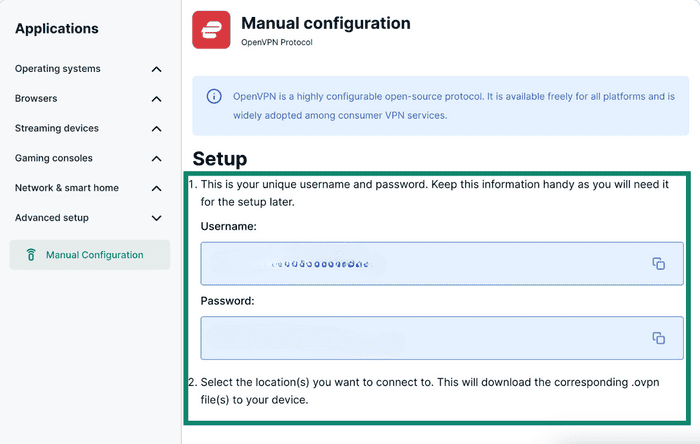Click the Applications sidebar heading
Image resolution: width=700 pixels, height=444 pixels.
(57, 29)
